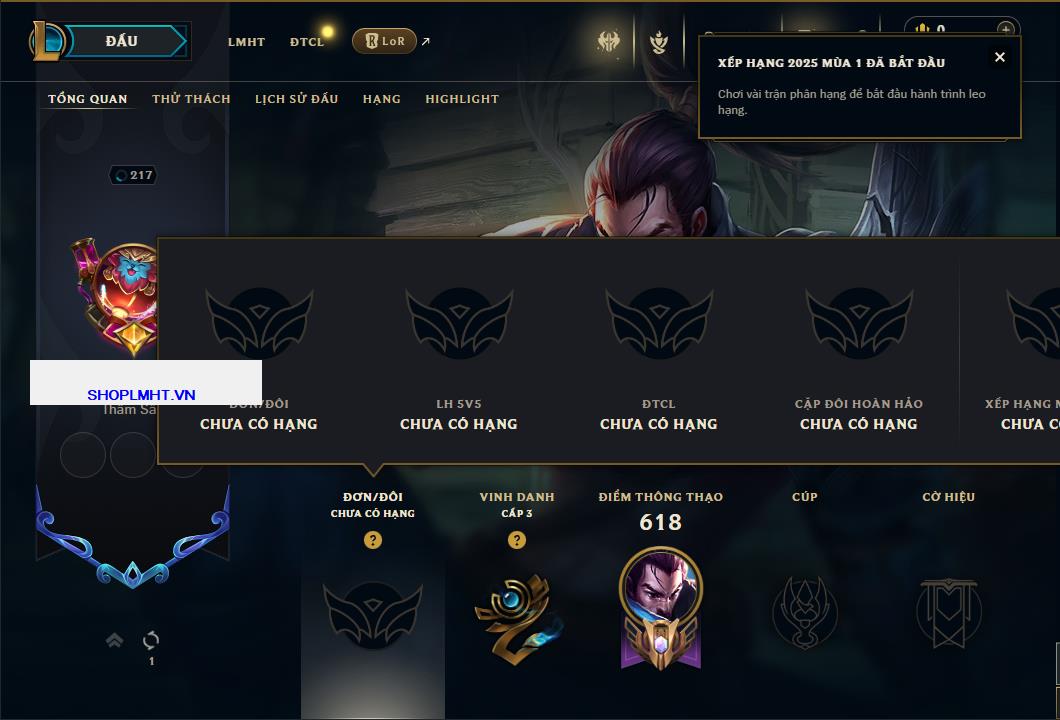Open the laurel profile icon in top bar
This screenshot has width=1060, height=720.
pos(658,42)
